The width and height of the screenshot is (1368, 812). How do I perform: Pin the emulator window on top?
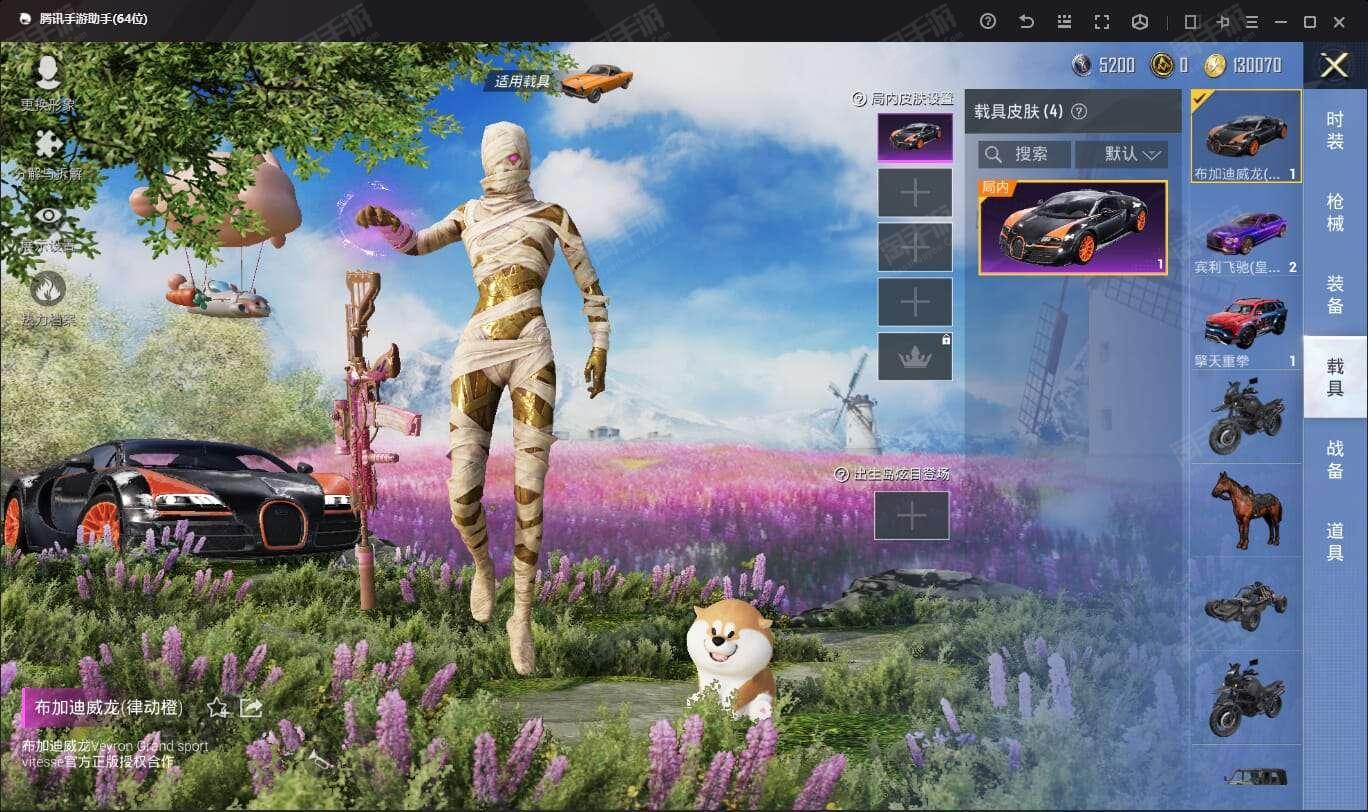click(x=1222, y=21)
